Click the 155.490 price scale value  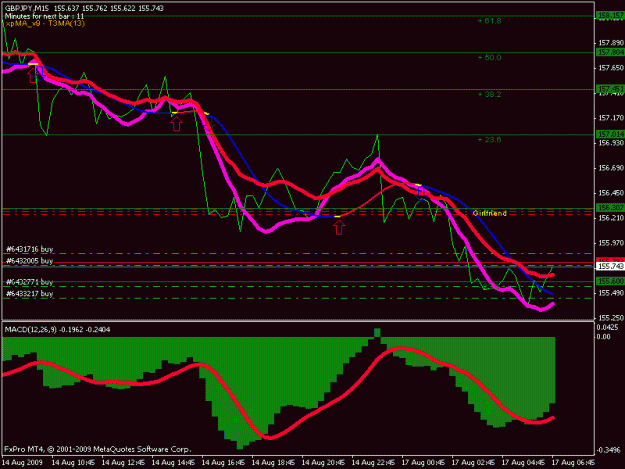[611, 293]
